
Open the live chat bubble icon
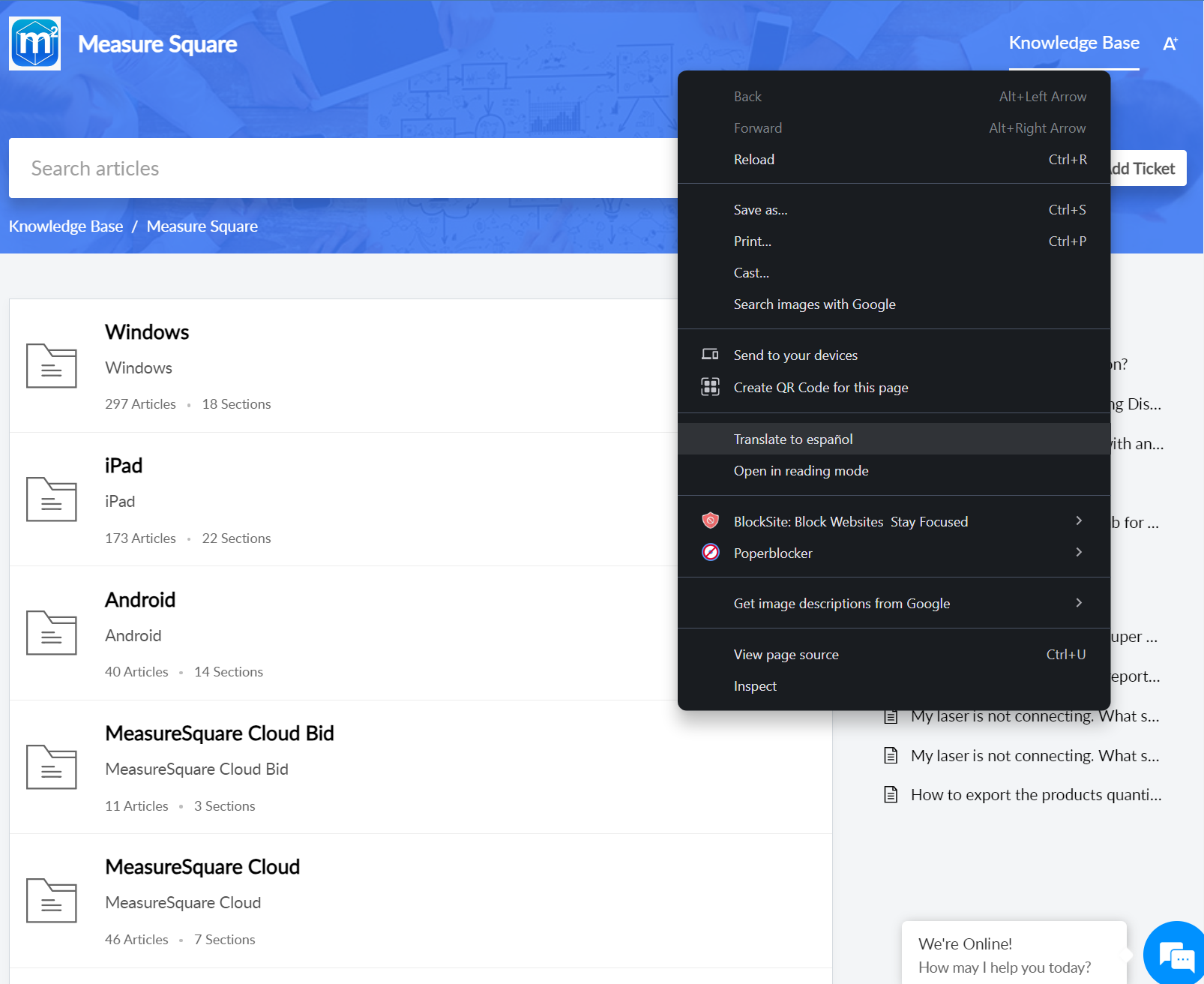click(1176, 955)
